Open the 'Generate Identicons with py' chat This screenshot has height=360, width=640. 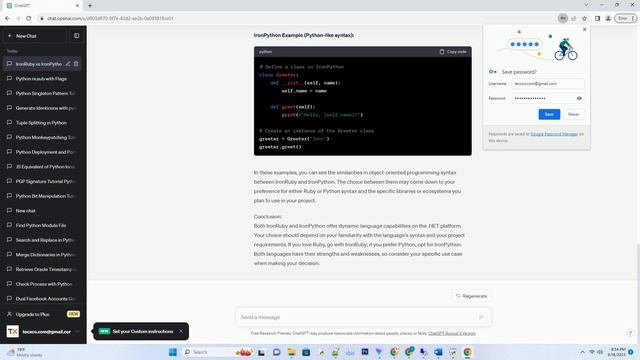coord(42,108)
